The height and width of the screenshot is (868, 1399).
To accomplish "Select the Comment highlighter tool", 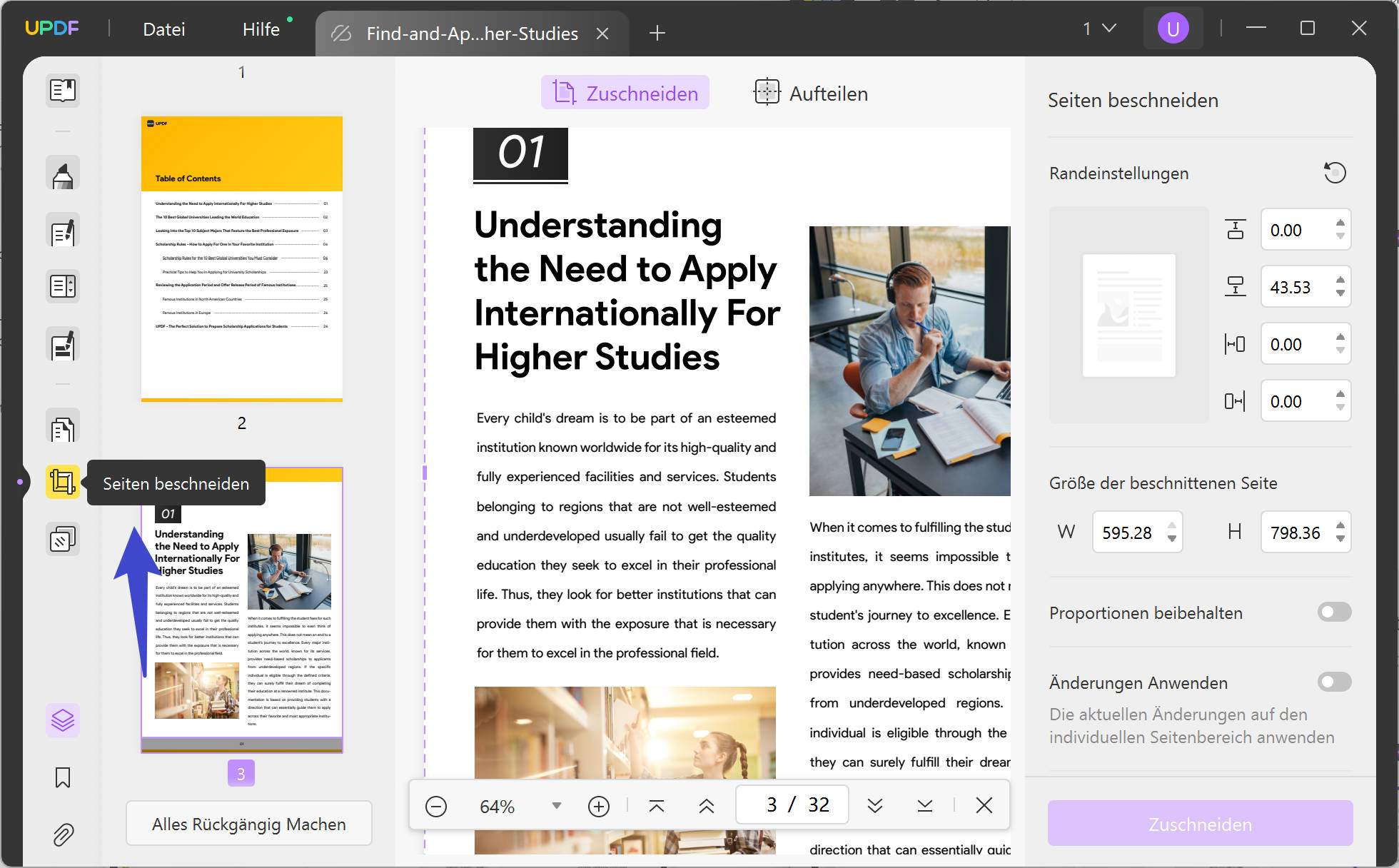I will (x=63, y=173).
